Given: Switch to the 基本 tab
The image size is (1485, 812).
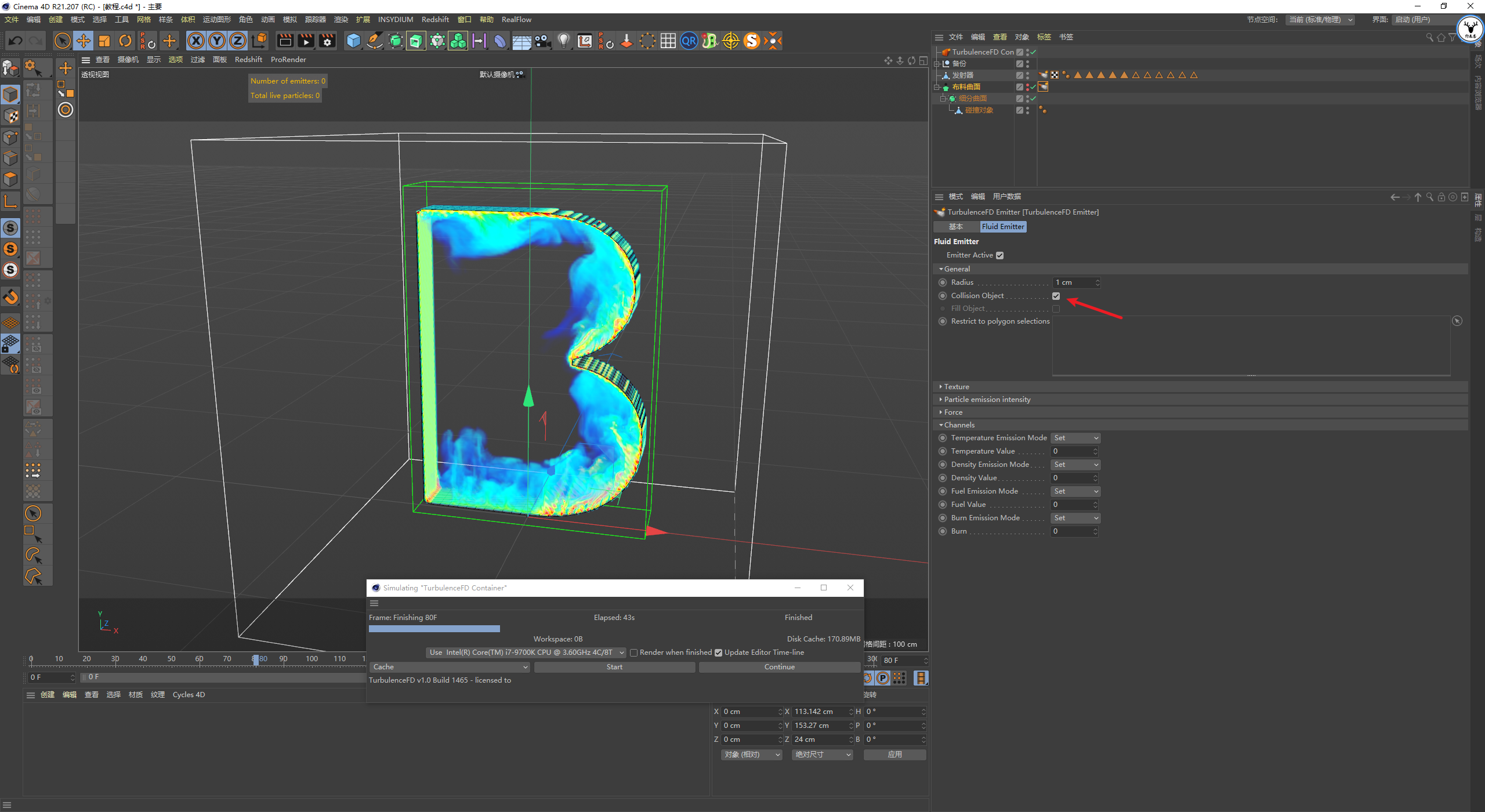Looking at the screenshot, I should coord(955,227).
